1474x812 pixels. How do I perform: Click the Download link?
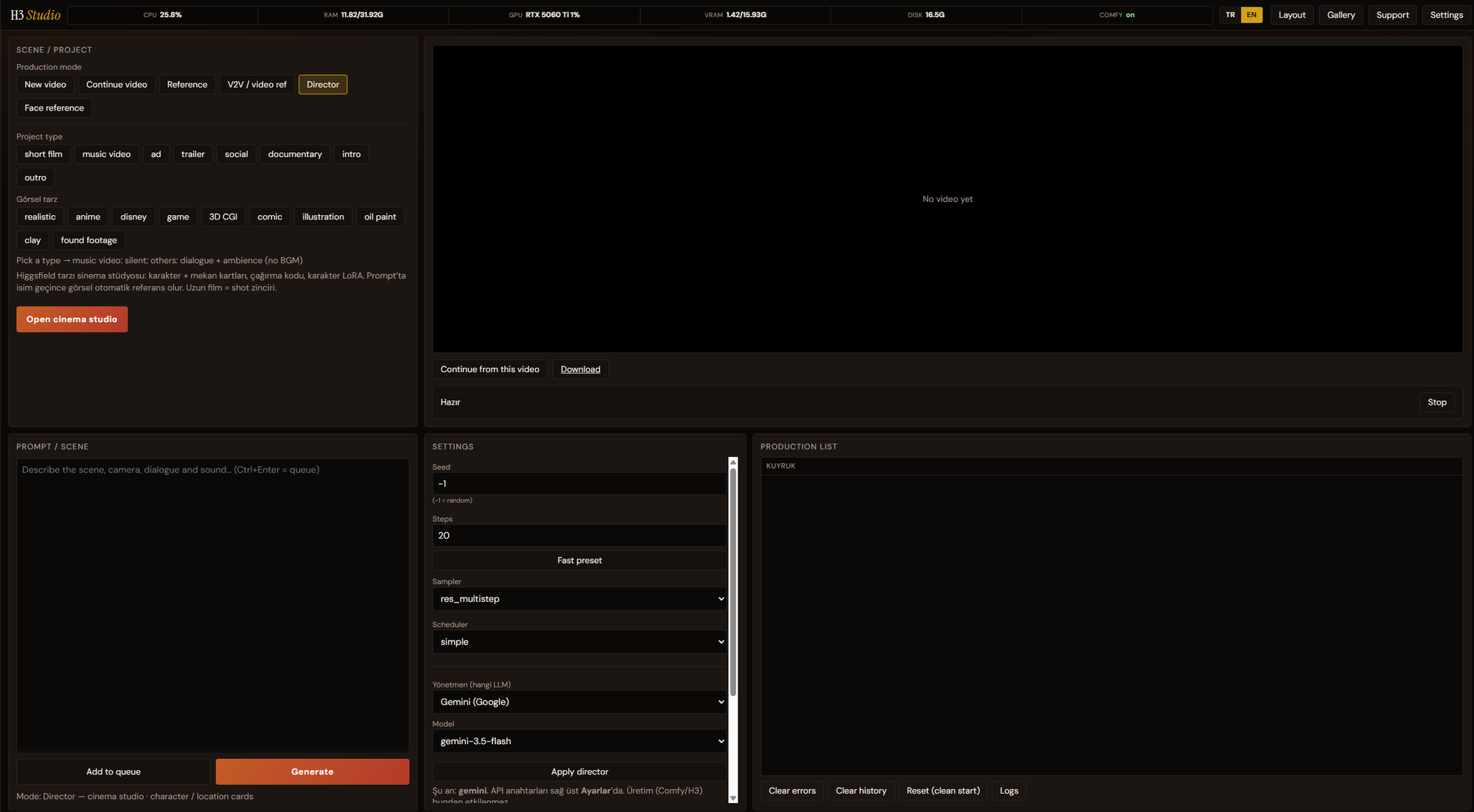tap(581, 370)
